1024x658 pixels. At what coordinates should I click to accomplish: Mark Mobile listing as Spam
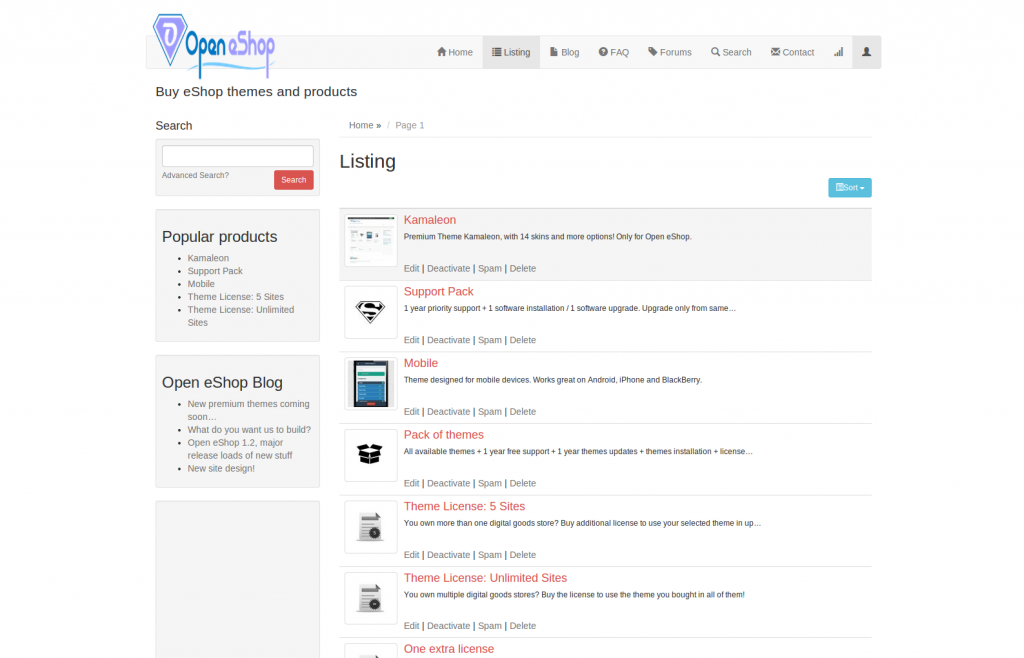tap(490, 412)
